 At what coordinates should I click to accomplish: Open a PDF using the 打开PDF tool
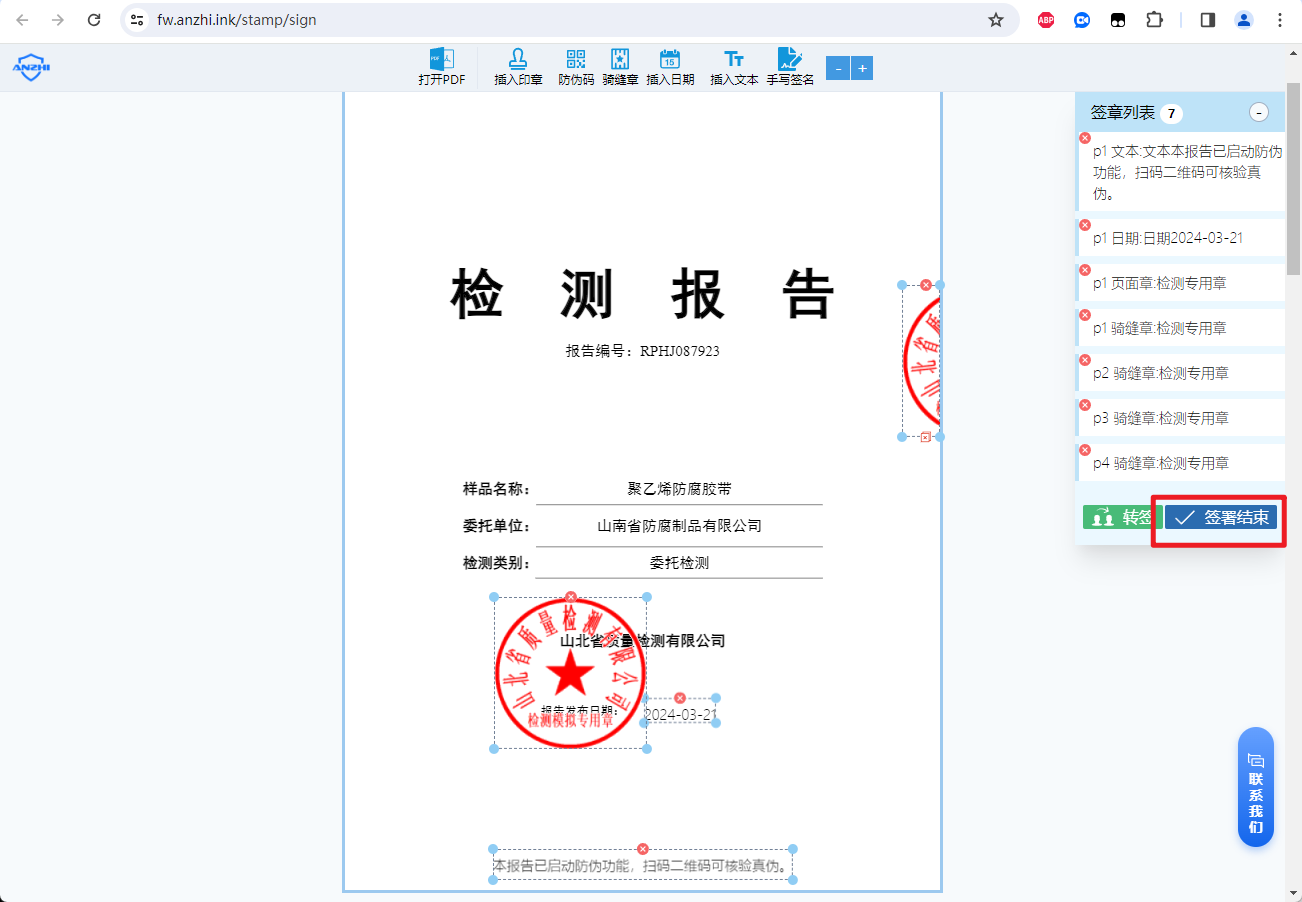[443, 66]
